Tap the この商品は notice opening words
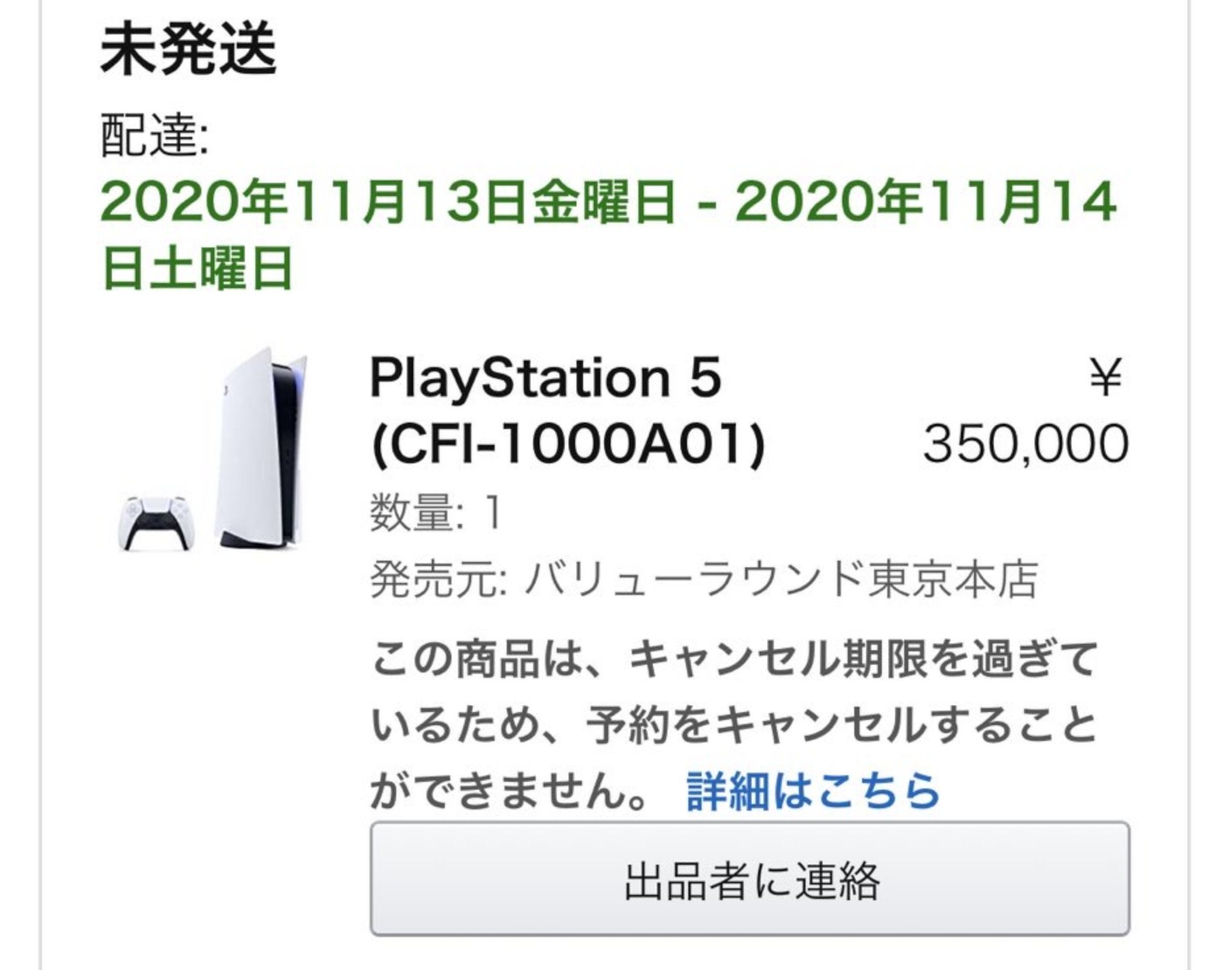 [x=476, y=659]
